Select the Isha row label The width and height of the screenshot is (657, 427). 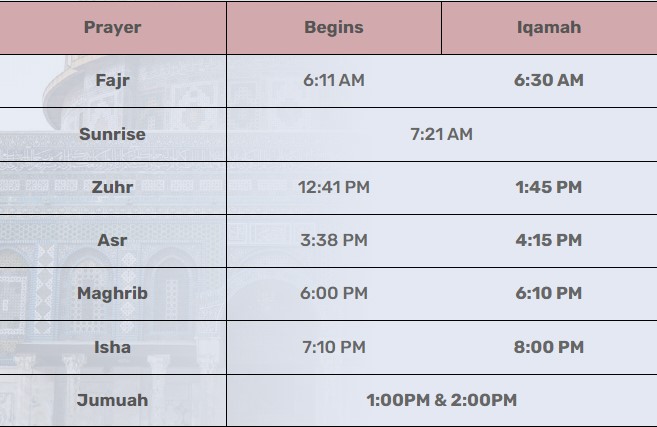tap(112, 347)
